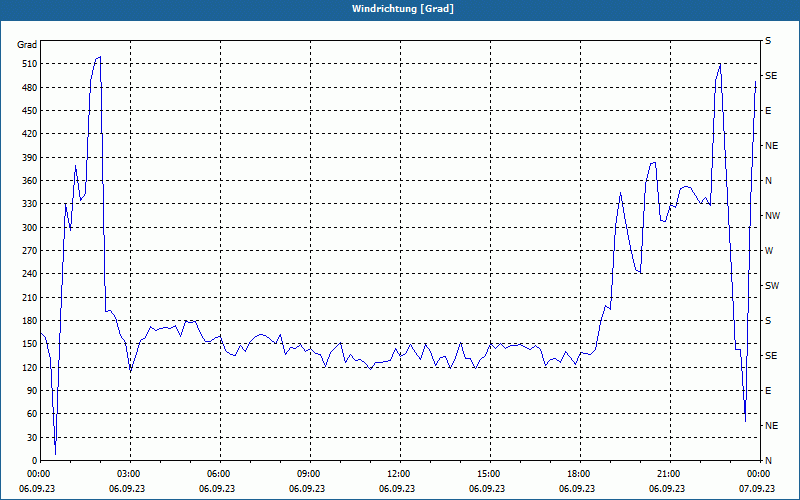Click the wind-direction minimum near 00:30
The height and width of the screenshot is (500, 800).
point(55,454)
